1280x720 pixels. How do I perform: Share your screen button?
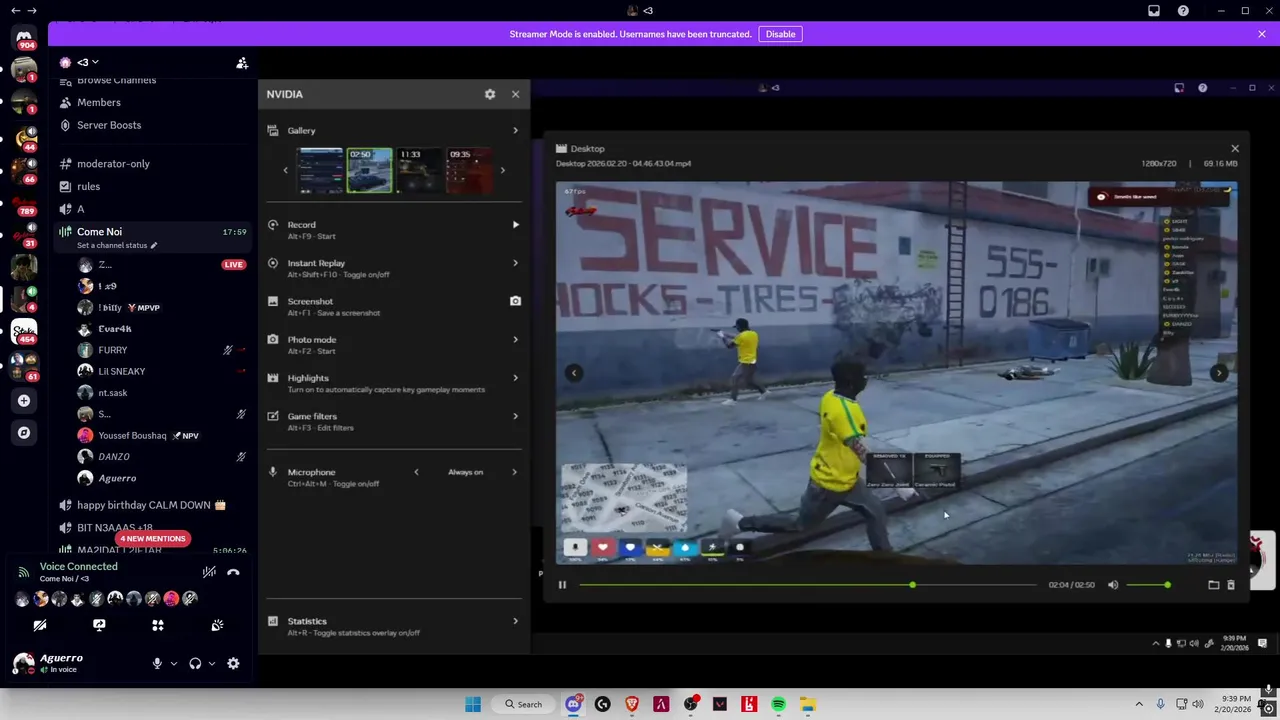pos(99,625)
